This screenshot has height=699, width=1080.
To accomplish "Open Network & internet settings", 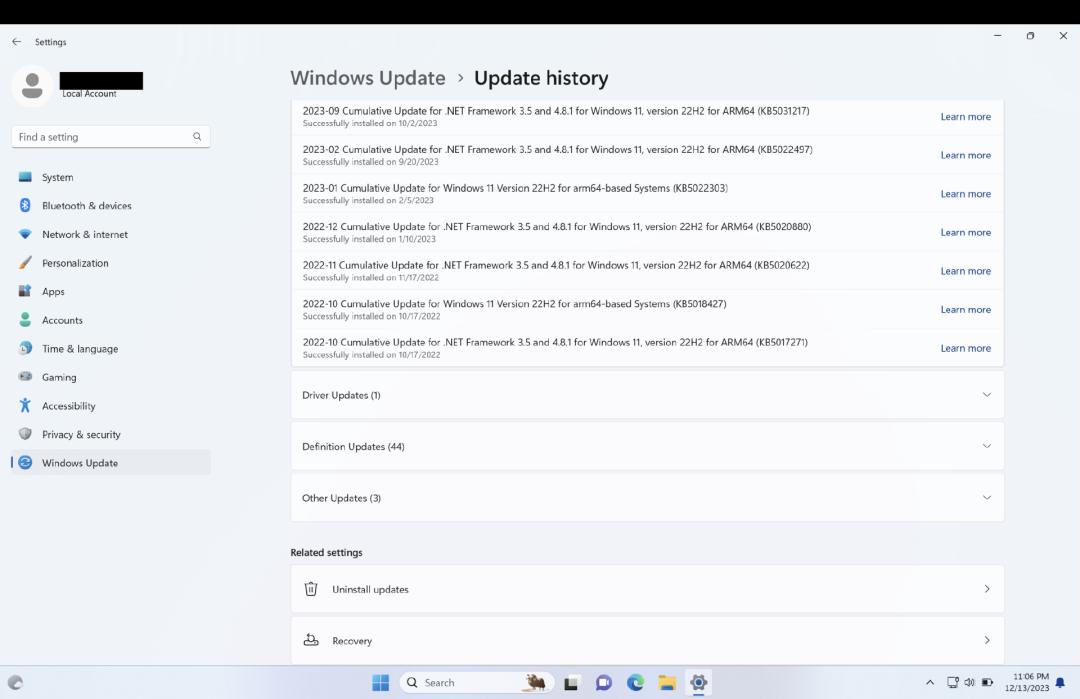I will (110, 234).
